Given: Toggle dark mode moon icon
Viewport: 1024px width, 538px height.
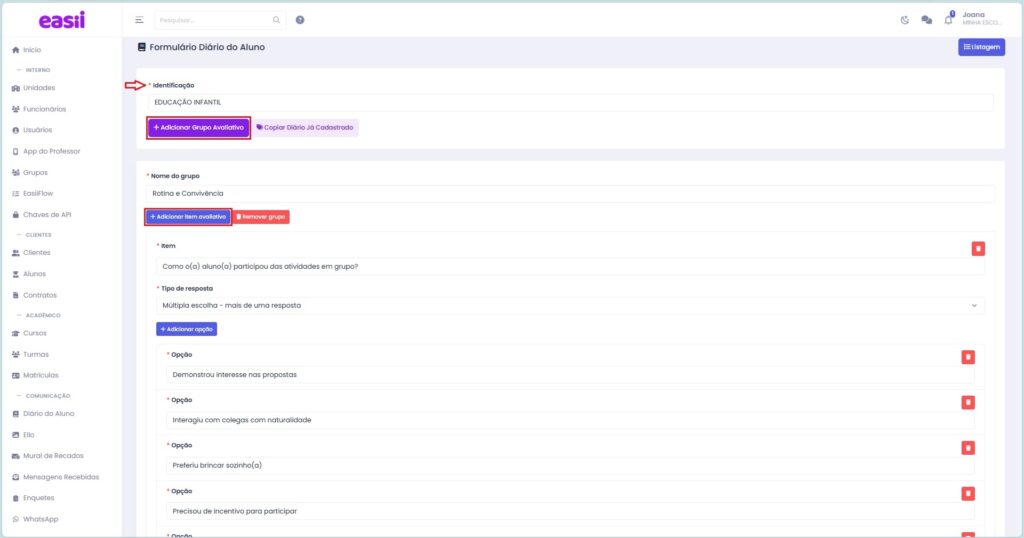Looking at the screenshot, I should coord(905,20).
